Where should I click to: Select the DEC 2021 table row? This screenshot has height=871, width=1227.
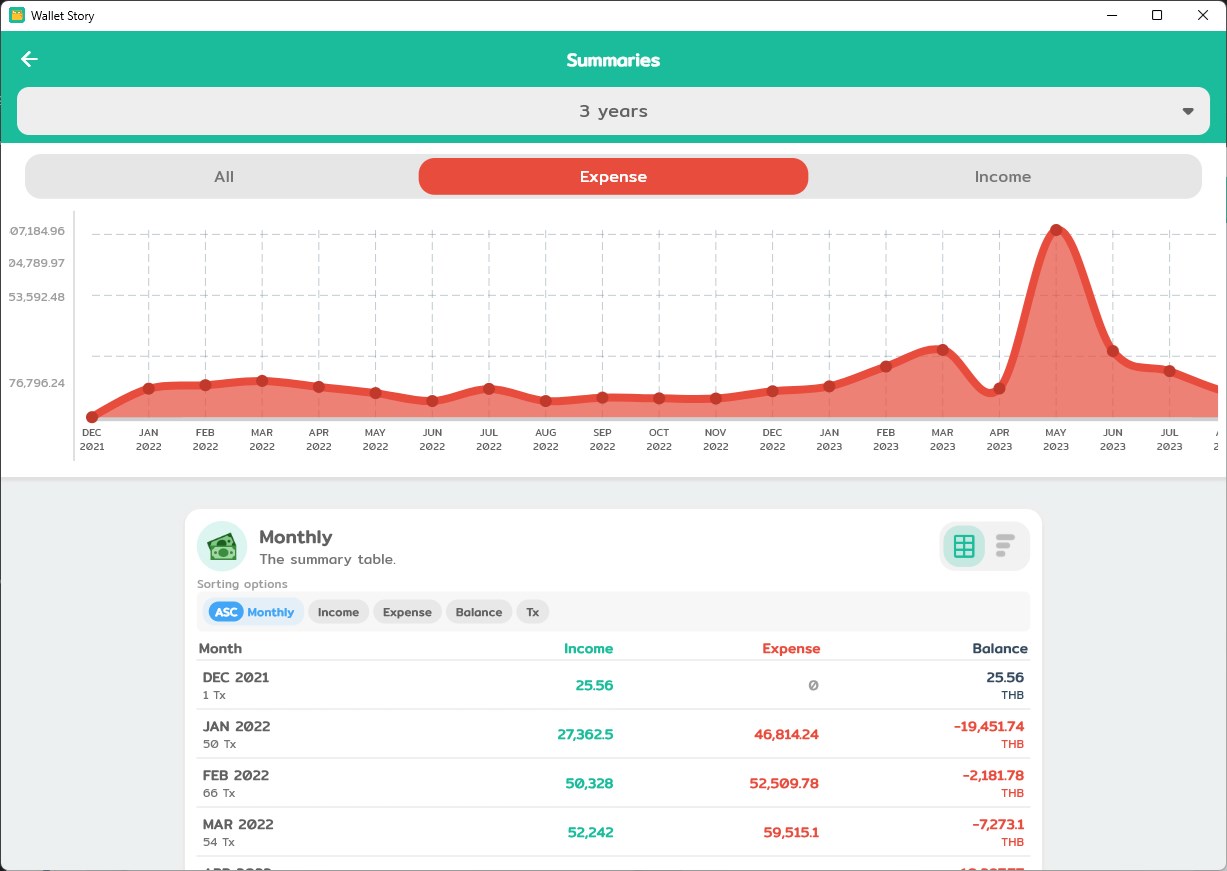point(613,685)
